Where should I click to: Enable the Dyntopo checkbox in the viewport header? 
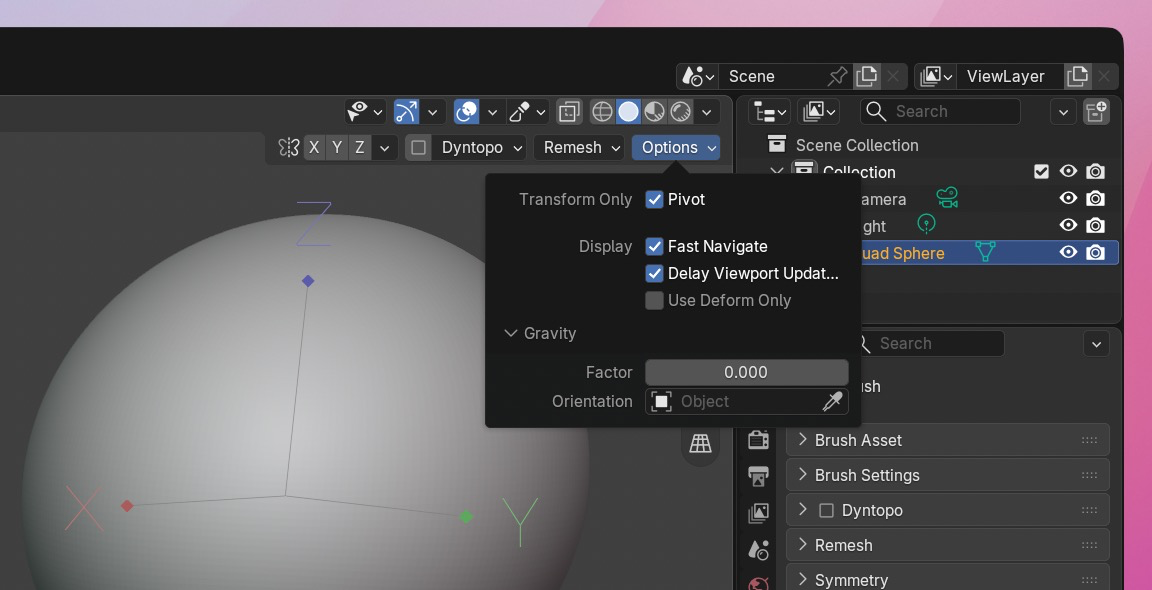418,148
